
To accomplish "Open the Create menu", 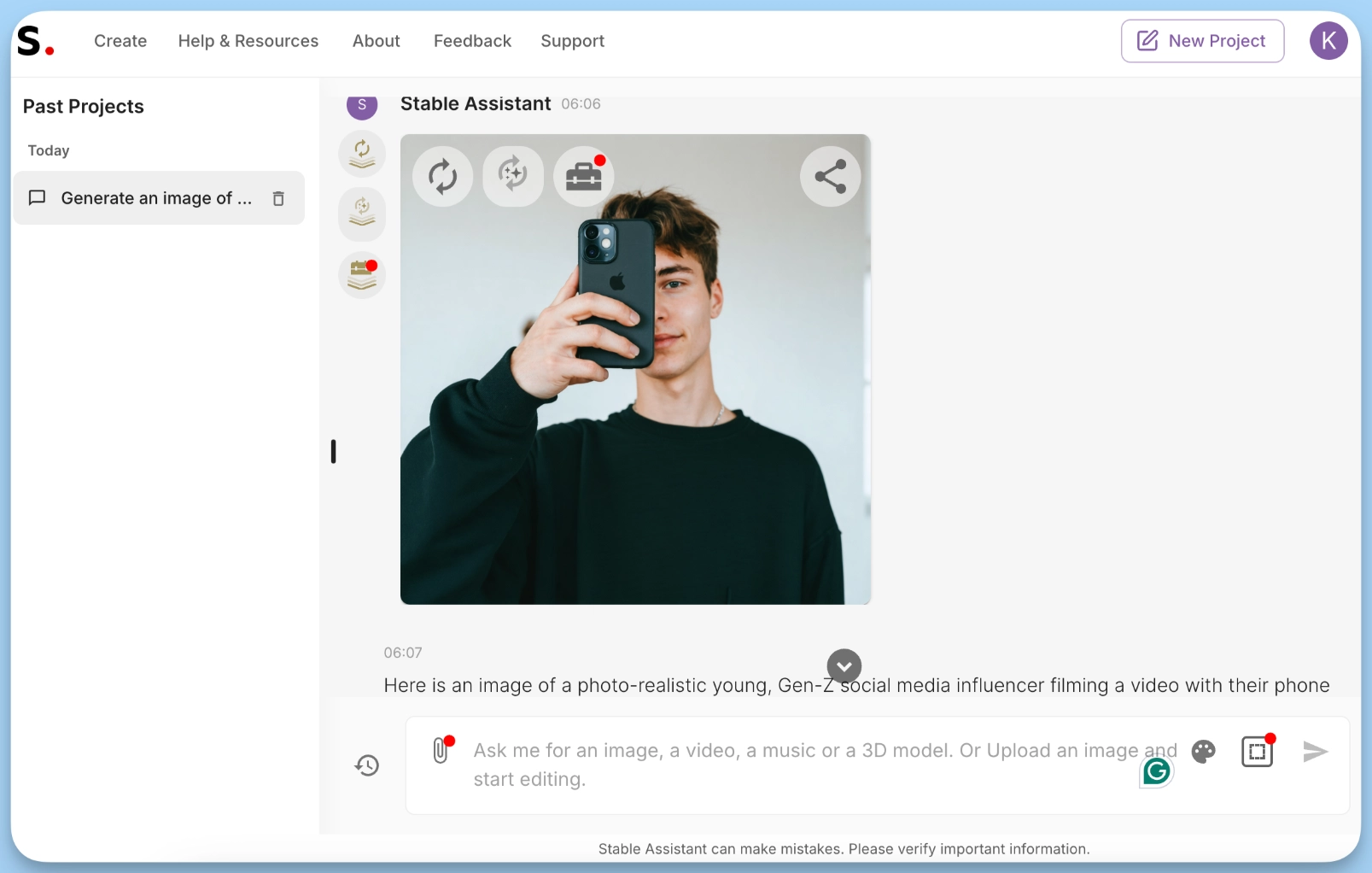I will (120, 41).
